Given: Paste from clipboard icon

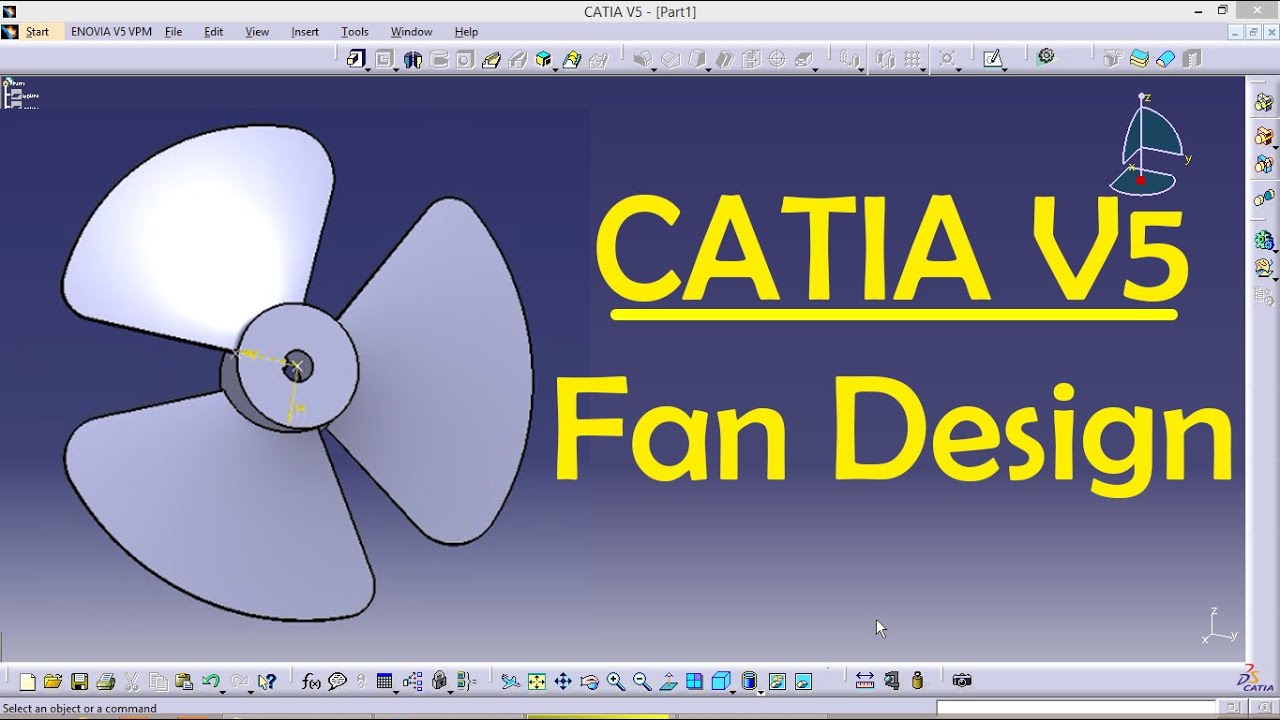Looking at the screenshot, I should (184, 682).
